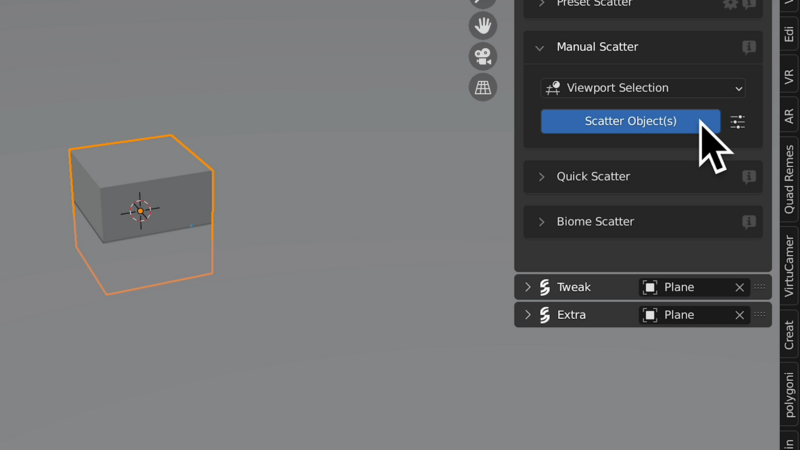The height and width of the screenshot is (450, 800).
Task: Open Quick Scatter info icon
Action: point(748,177)
